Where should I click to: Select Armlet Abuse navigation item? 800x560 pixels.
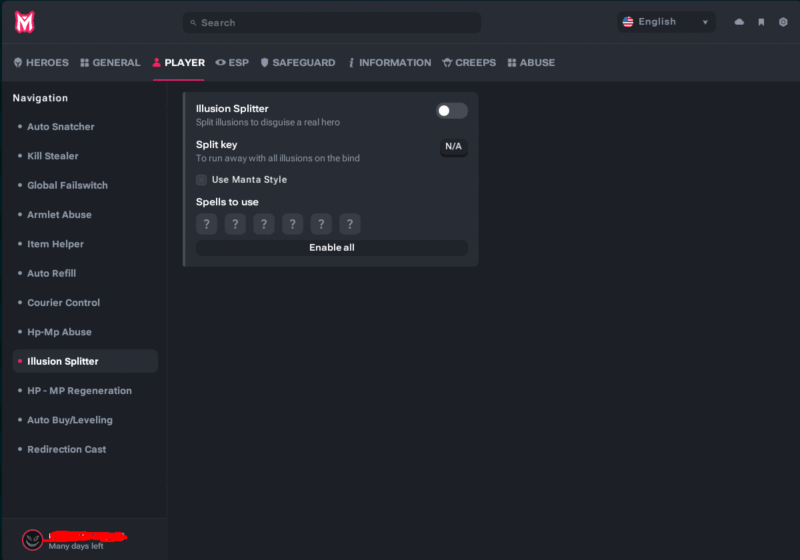85,215
